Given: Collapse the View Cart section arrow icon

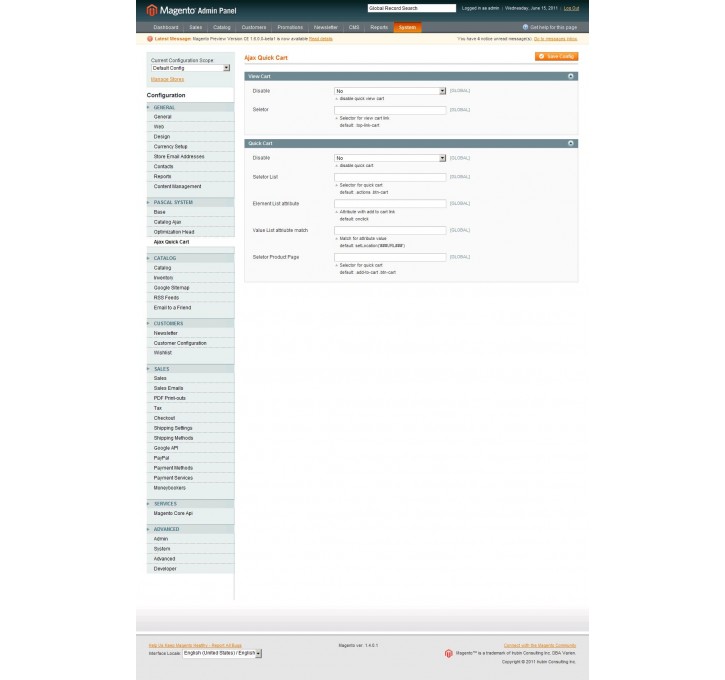Looking at the screenshot, I should (x=571, y=76).
